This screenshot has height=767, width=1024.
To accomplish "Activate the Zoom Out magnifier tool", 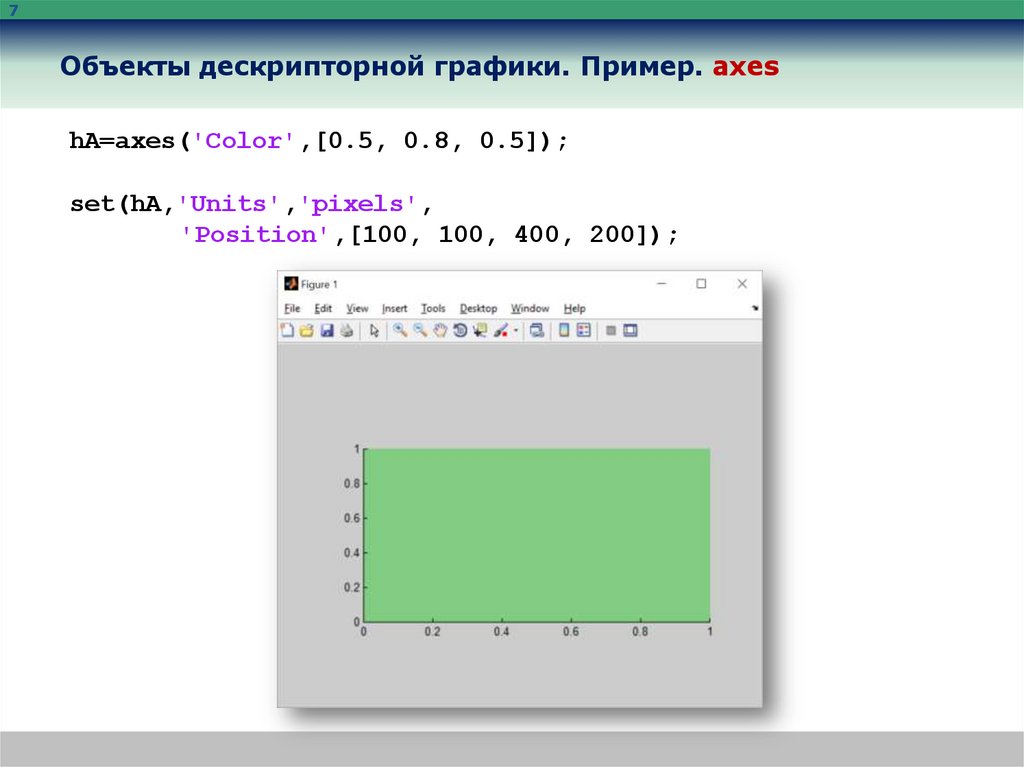I will [x=420, y=331].
